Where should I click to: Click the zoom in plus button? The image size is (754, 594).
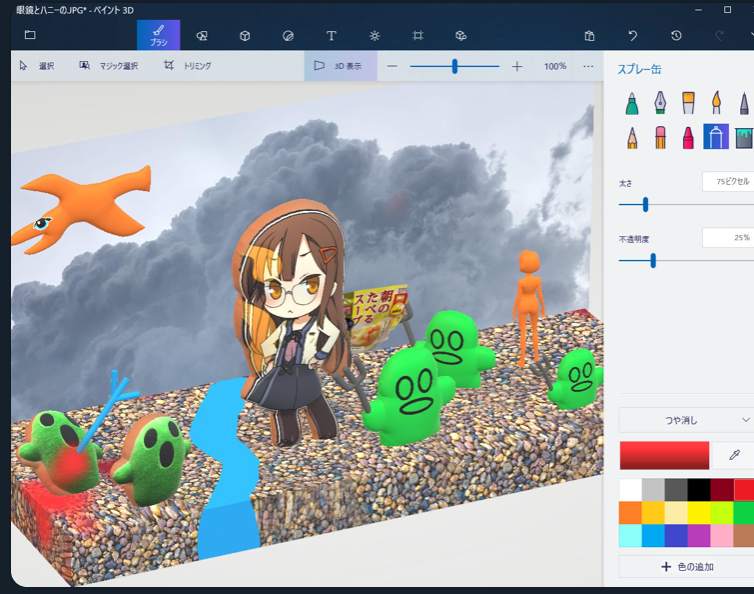[517, 66]
